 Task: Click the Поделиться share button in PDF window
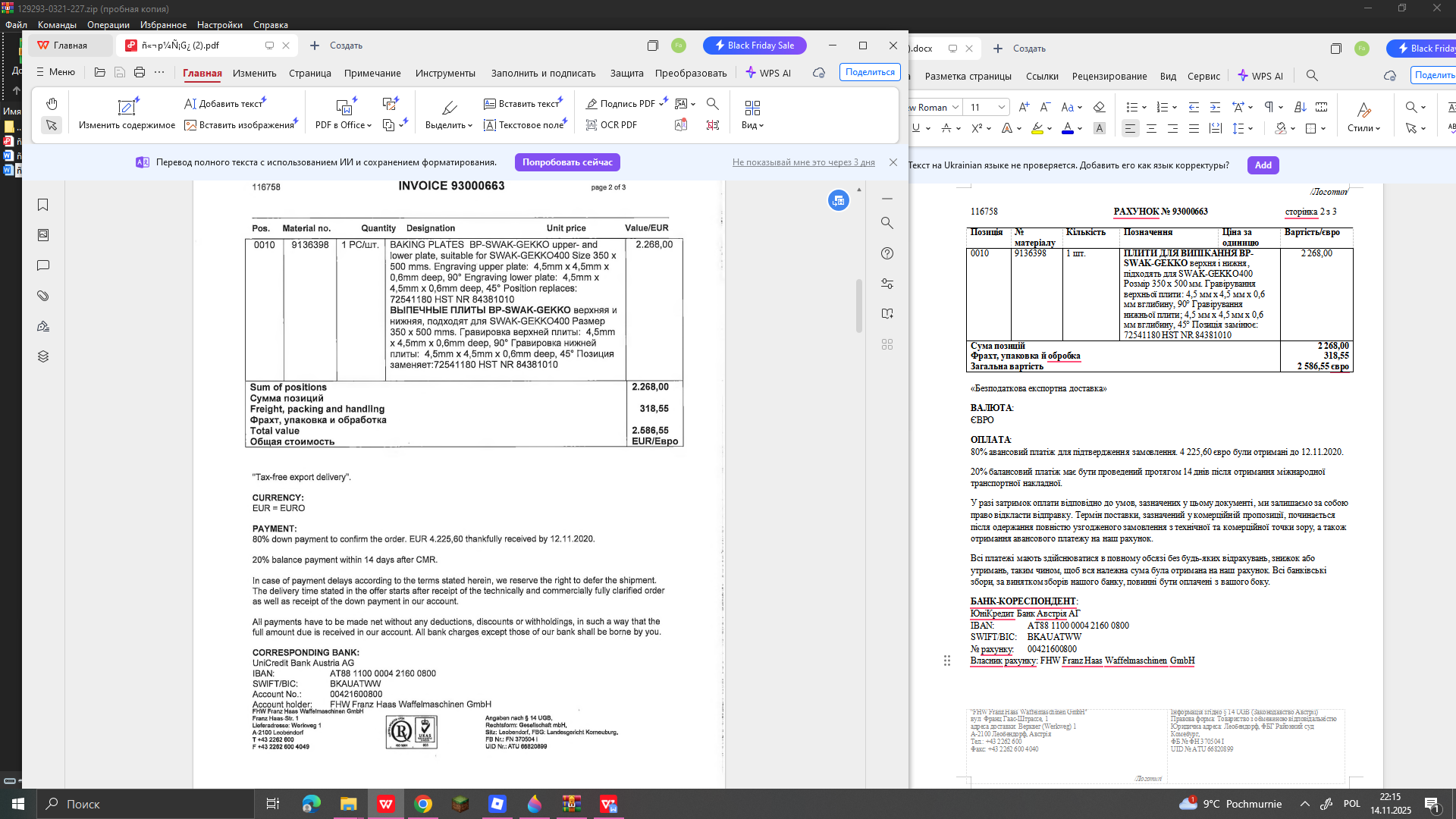(x=870, y=72)
